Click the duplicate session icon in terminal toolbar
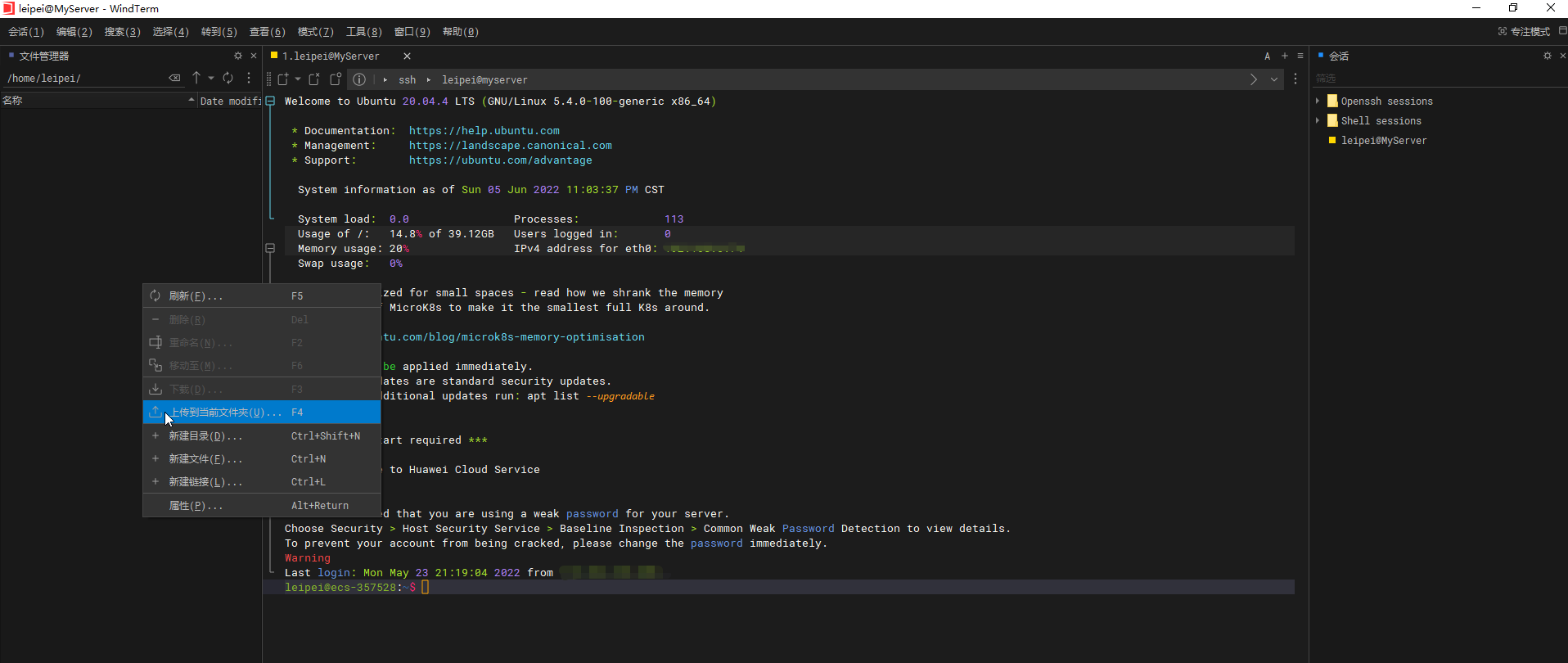1568x663 pixels. coord(336,79)
